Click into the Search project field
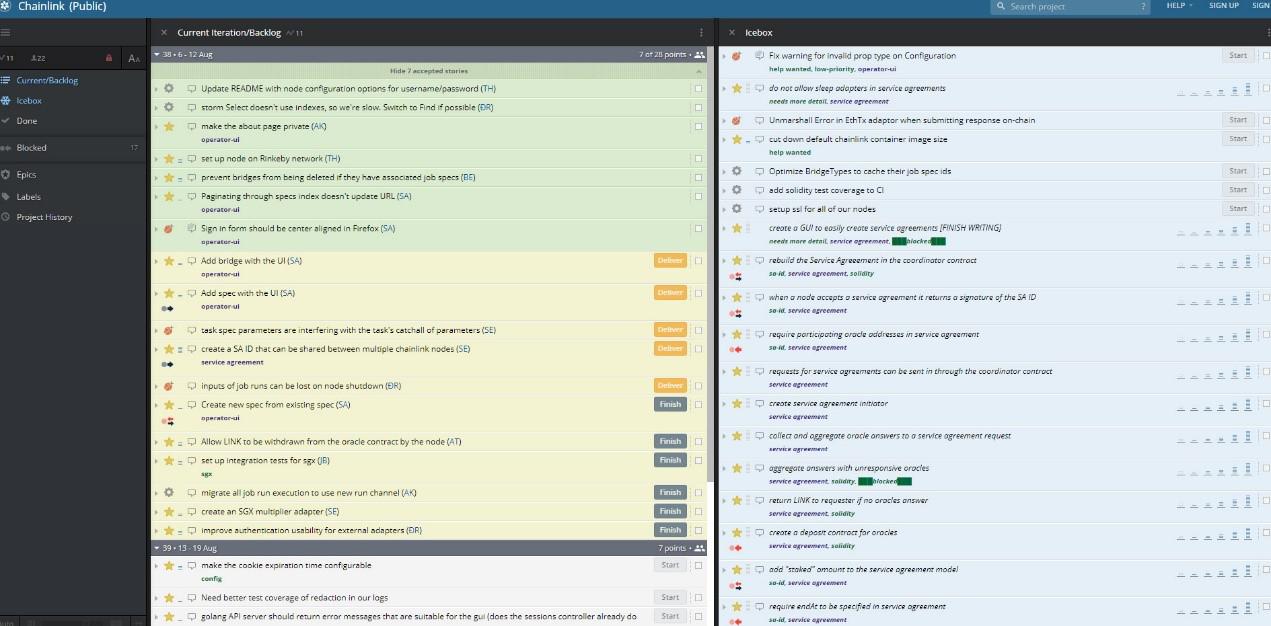This screenshot has width=1271, height=626. 1070,6
